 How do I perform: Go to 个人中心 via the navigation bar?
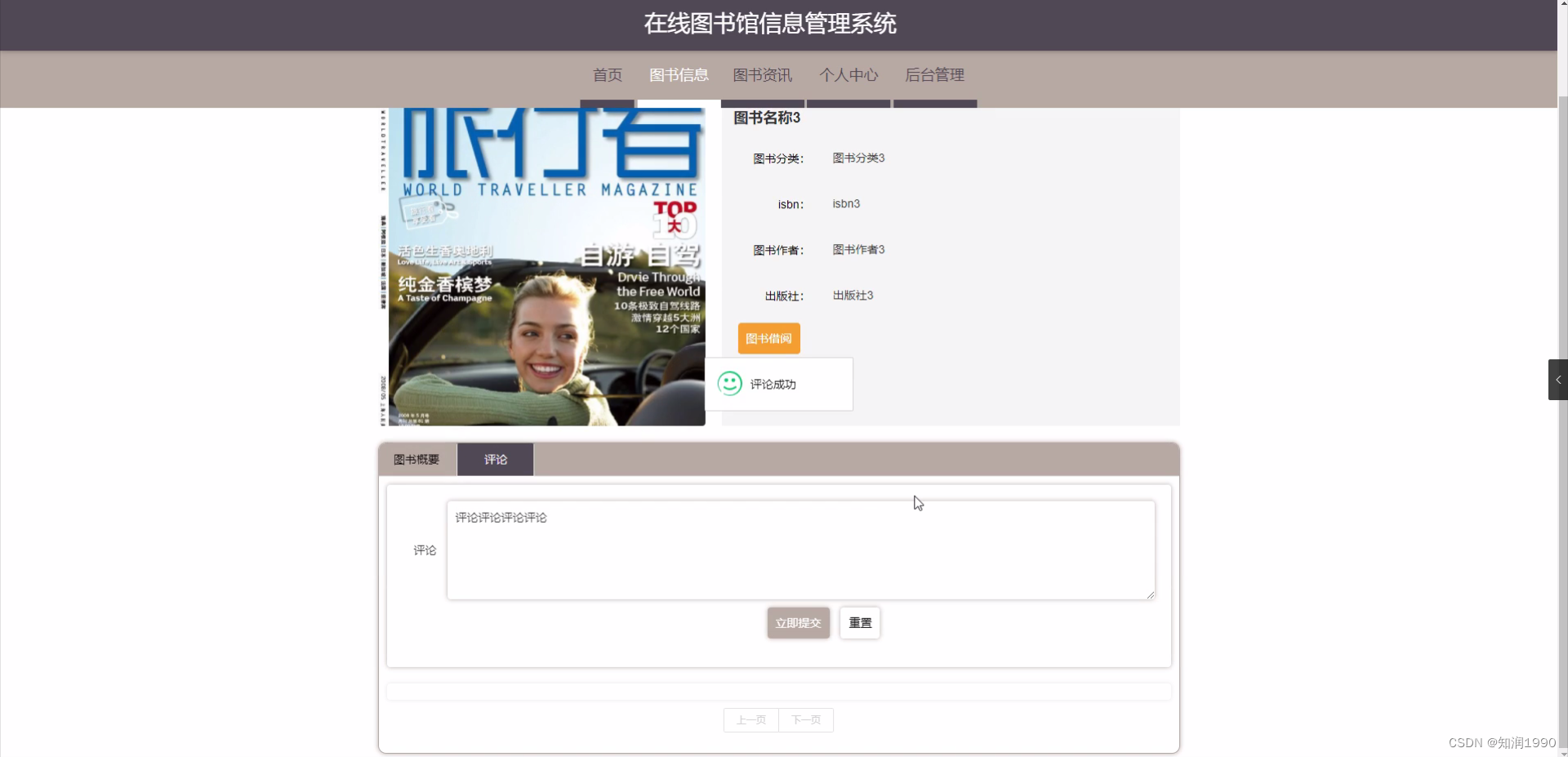coord(849,75)
